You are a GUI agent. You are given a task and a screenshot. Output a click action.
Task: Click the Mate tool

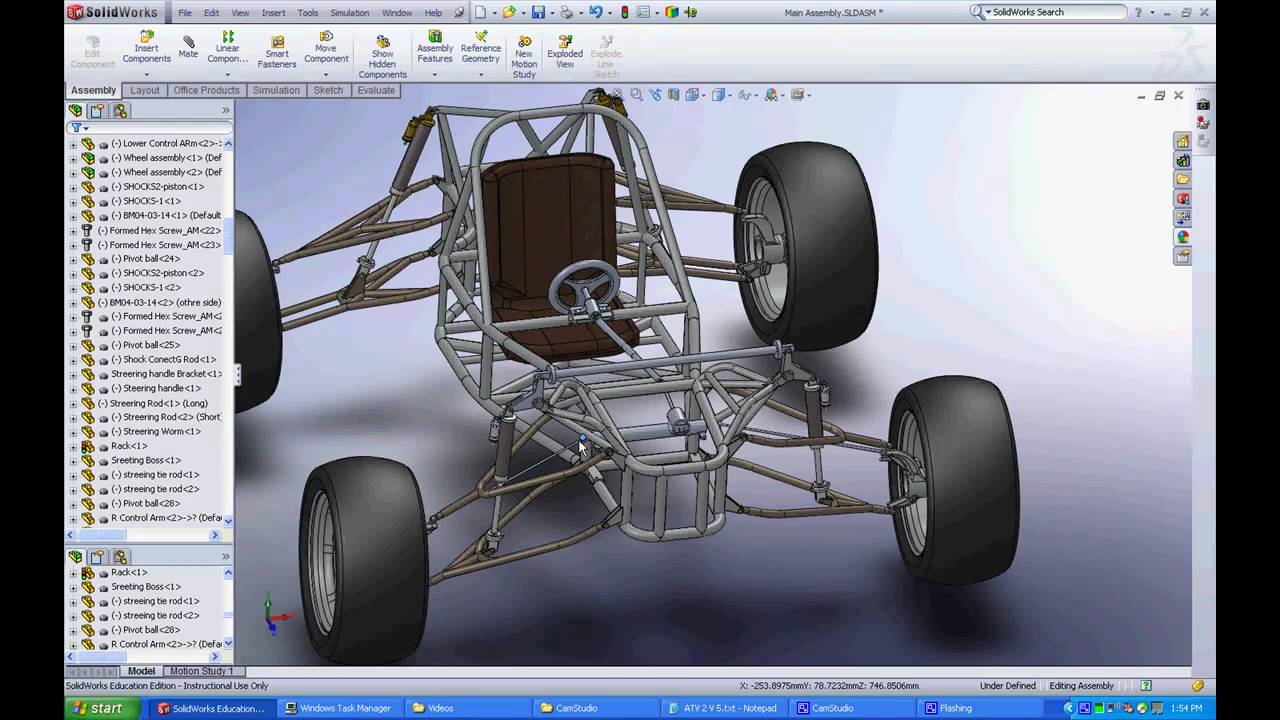(188, 47)
